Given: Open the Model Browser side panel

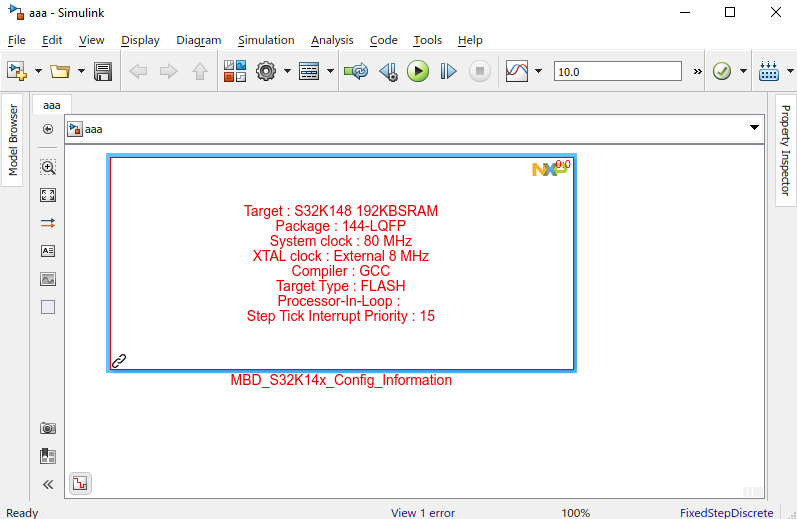Looking at the screenshot, I should (12, 140).
